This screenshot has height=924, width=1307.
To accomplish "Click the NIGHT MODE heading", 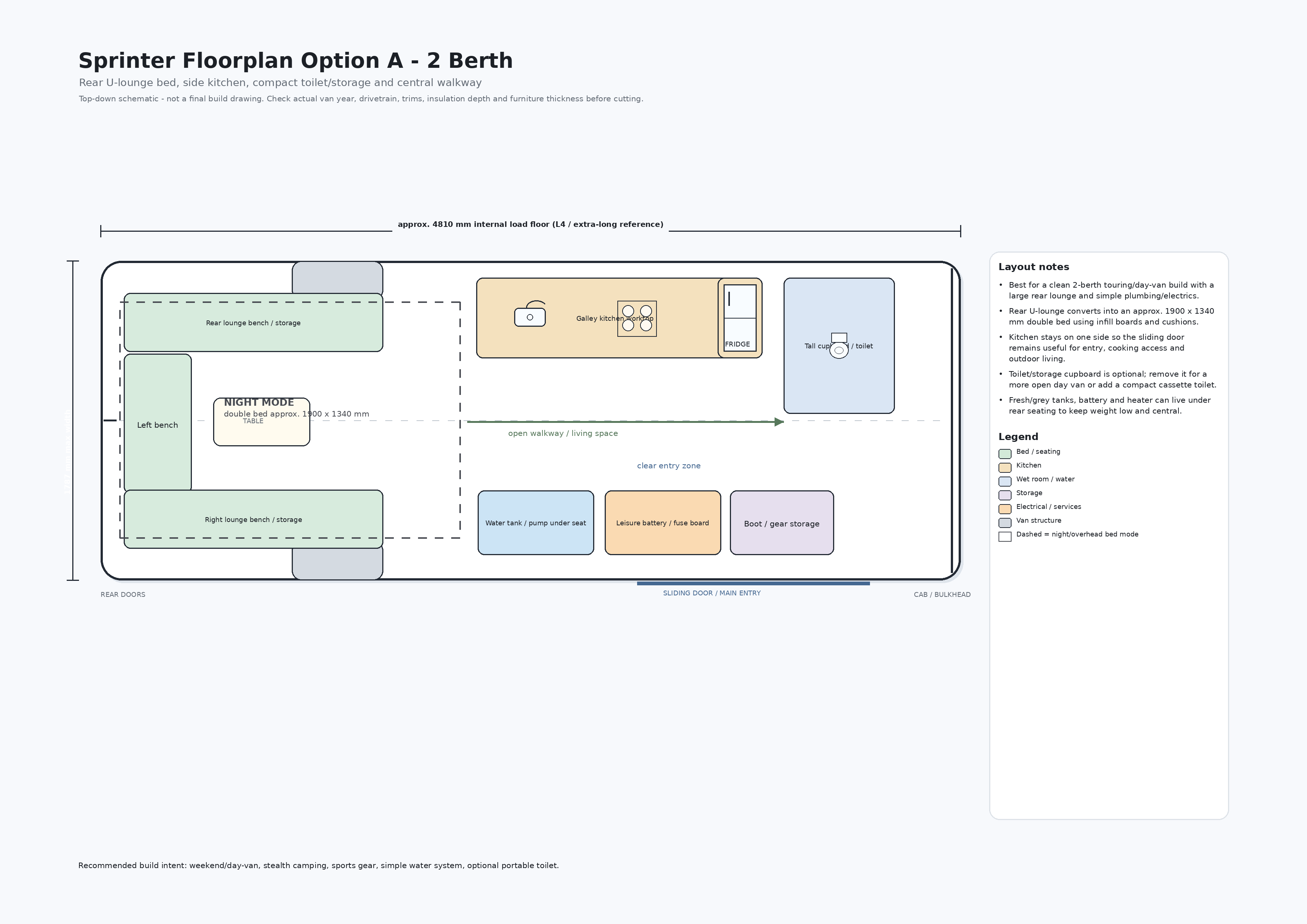I will [x=259, y=402].
